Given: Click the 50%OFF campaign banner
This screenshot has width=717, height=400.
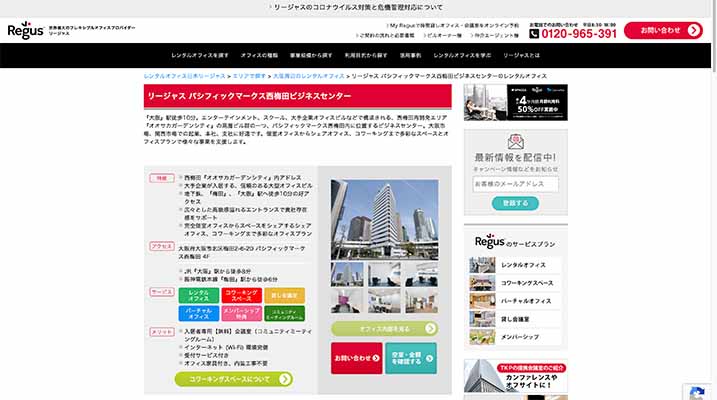Looking at the screenshot, I should point(515,102).
